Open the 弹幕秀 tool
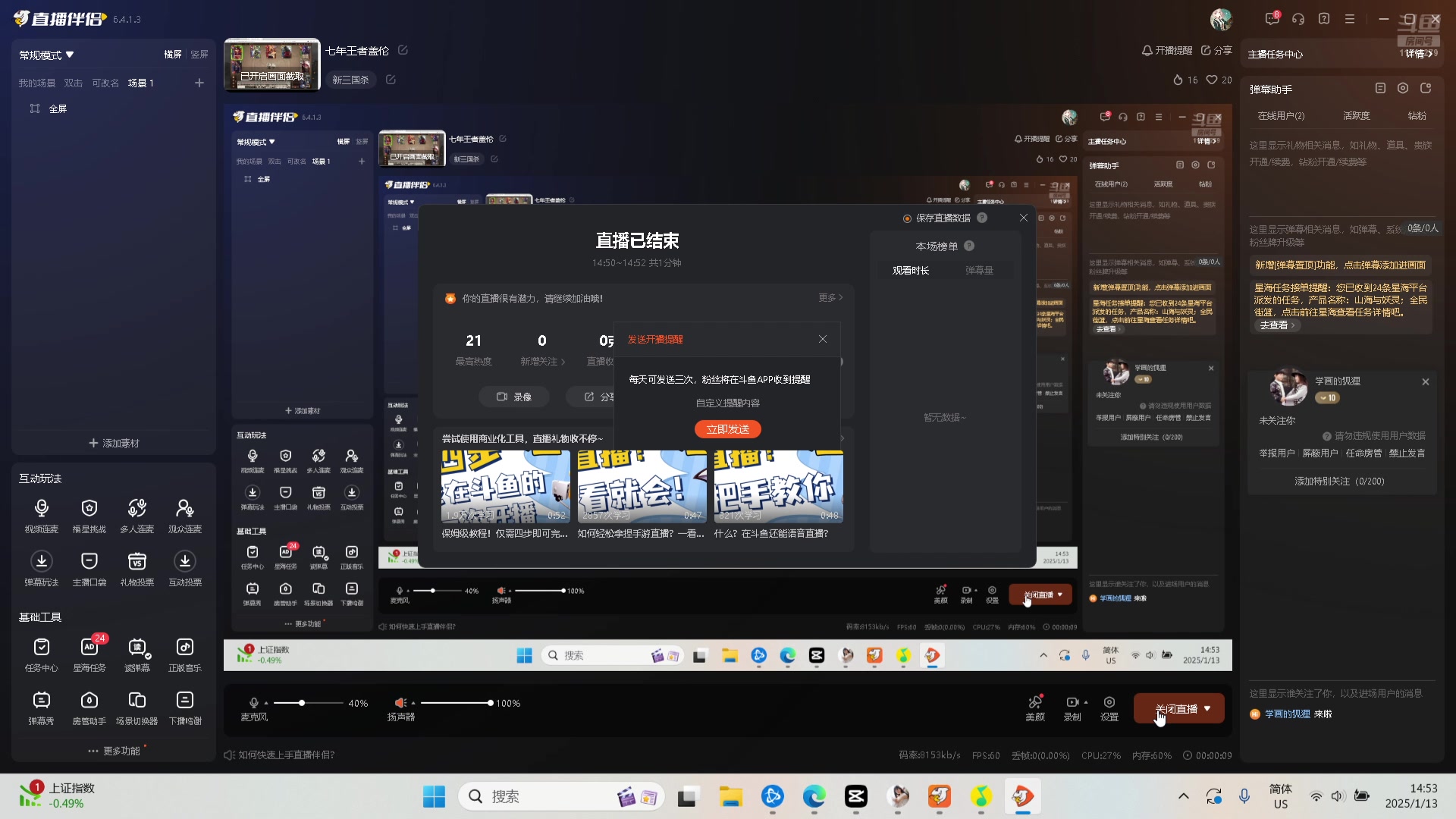 tap(42, 708)
